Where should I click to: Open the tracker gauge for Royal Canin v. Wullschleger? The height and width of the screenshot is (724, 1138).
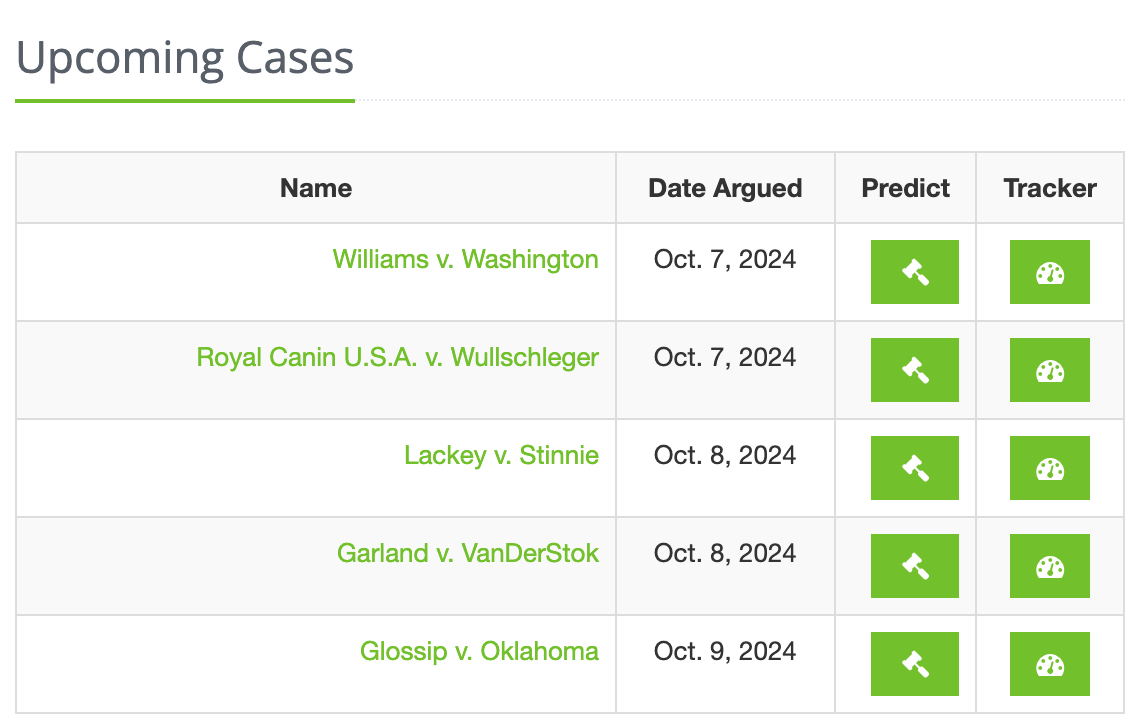(x=1049, y=370)
